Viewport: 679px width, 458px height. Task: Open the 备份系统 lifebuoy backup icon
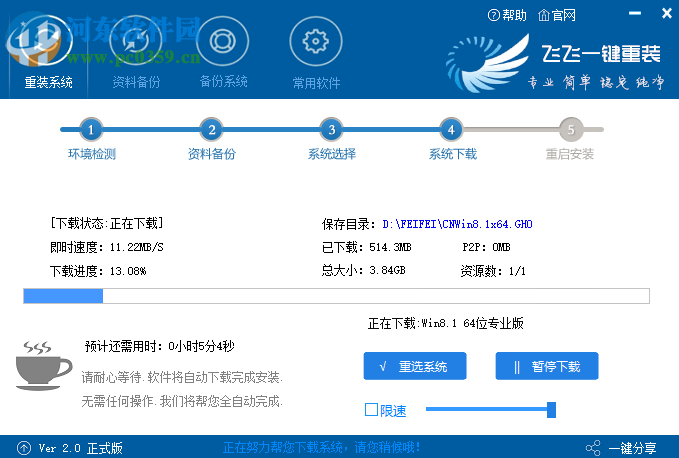223,42
